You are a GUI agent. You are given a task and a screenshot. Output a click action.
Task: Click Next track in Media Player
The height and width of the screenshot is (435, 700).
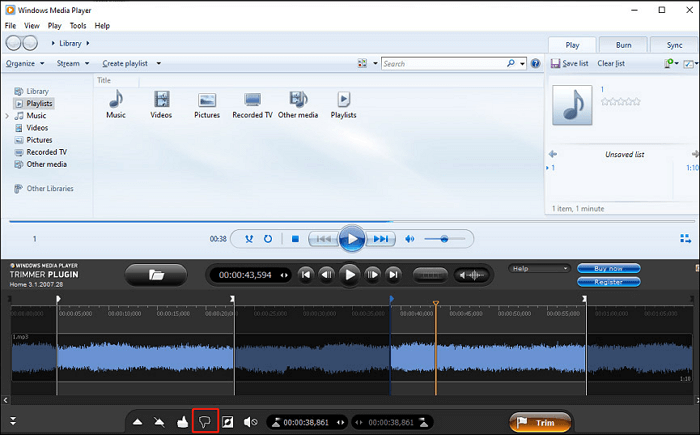click(x=380, y=239)
